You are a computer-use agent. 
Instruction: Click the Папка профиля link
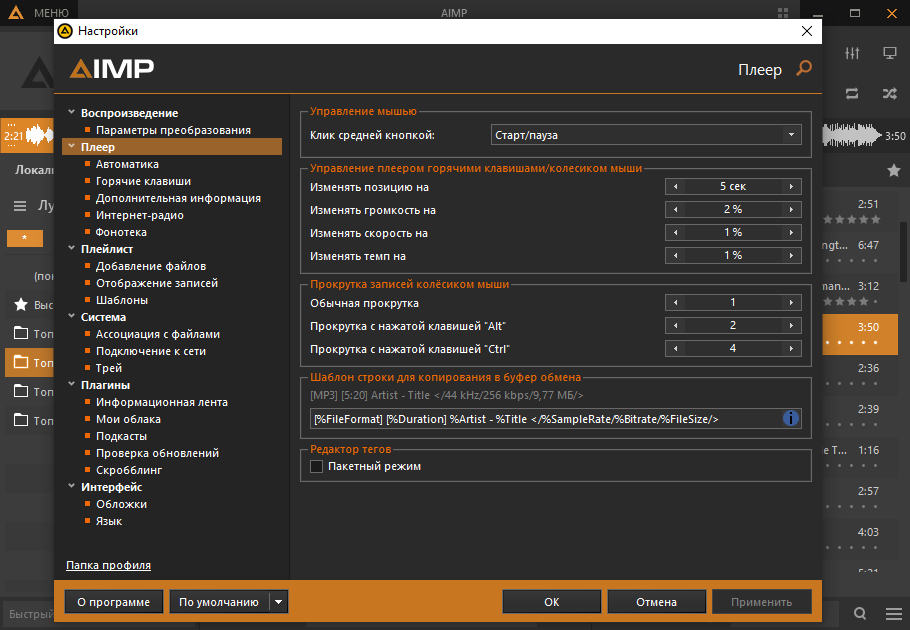109,565
